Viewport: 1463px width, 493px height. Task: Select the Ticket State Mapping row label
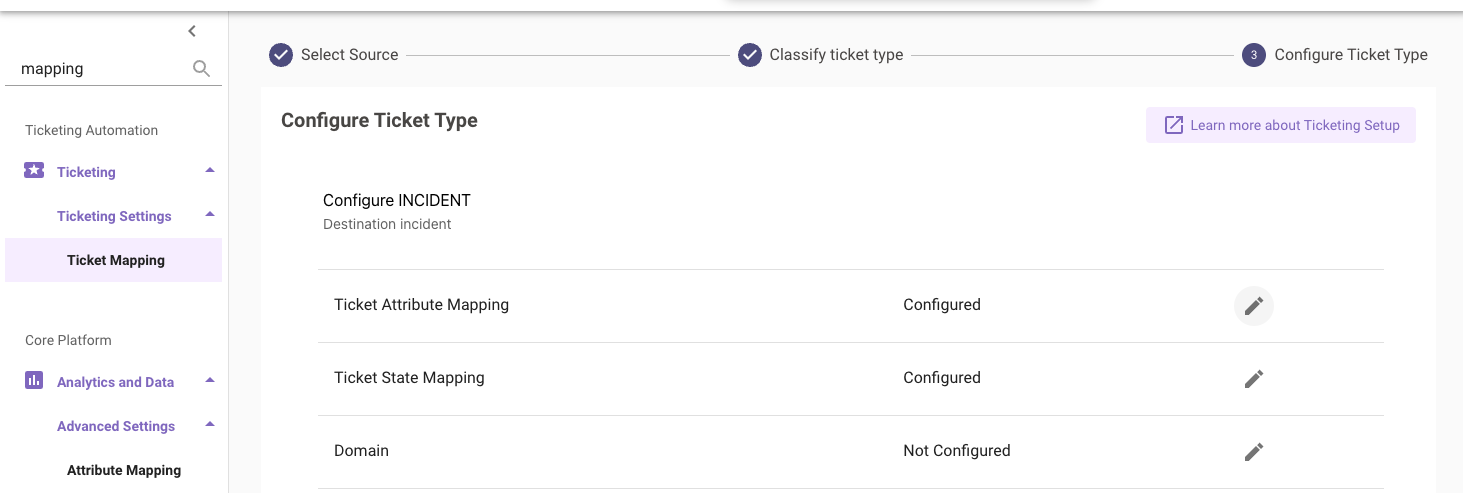tap(409, 378)
